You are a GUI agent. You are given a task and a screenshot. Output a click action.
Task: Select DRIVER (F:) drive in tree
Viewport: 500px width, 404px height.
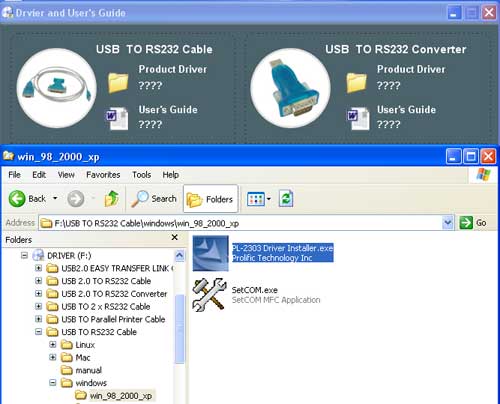coord(69,256)
